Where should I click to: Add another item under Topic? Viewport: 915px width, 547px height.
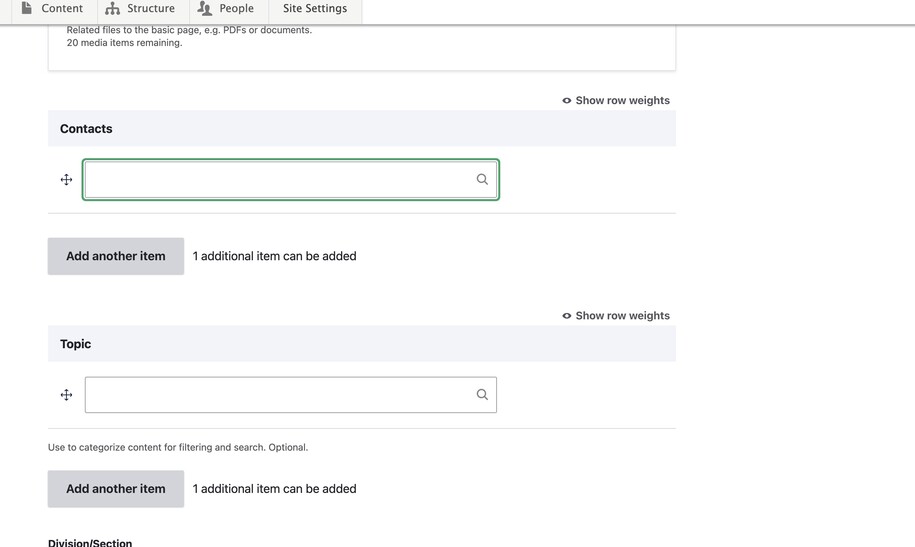point(116,489)
